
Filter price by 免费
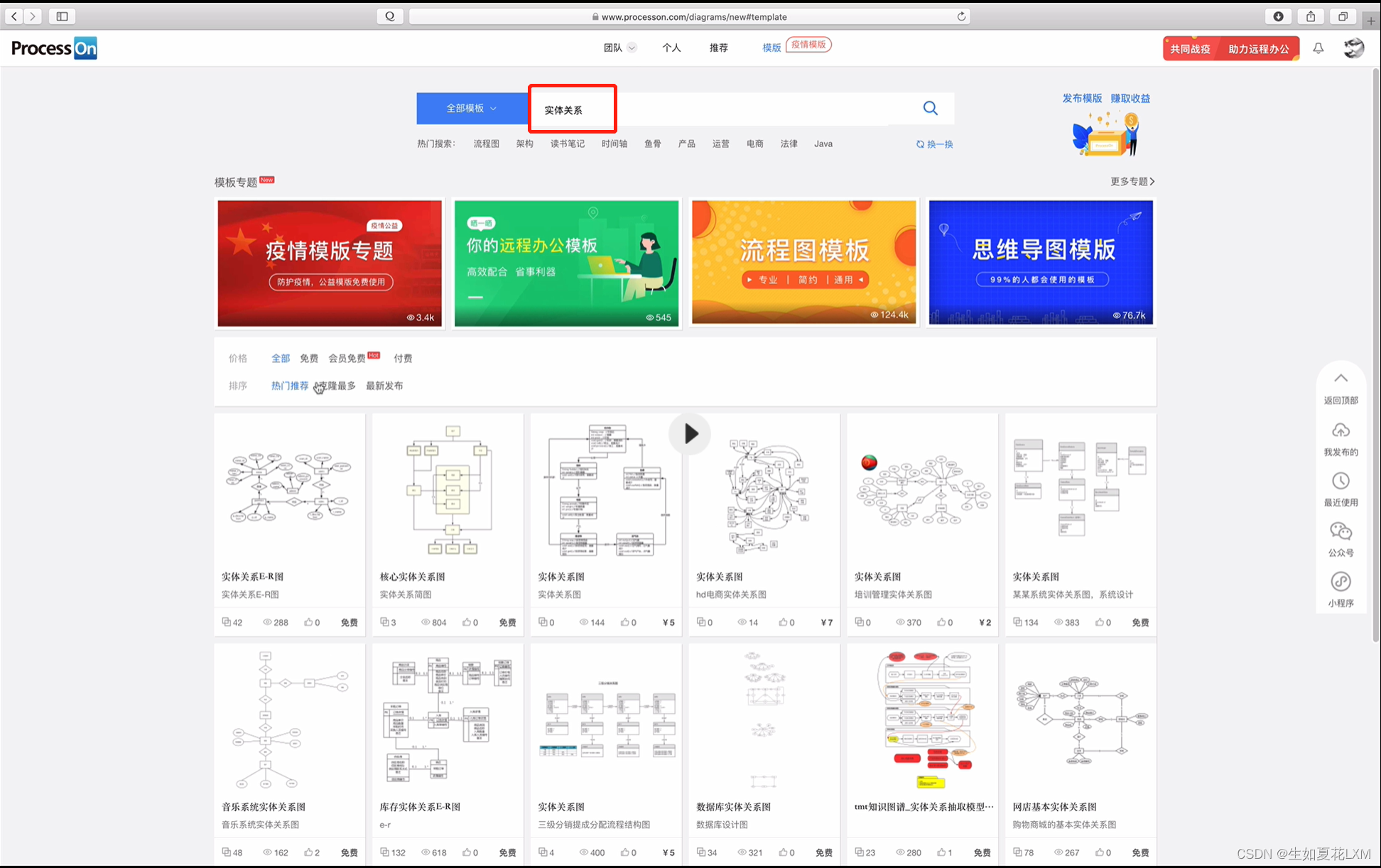point(309,358)
